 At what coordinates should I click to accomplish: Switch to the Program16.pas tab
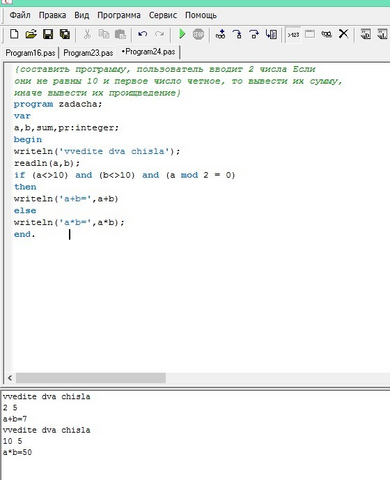(x=30, y=53)
